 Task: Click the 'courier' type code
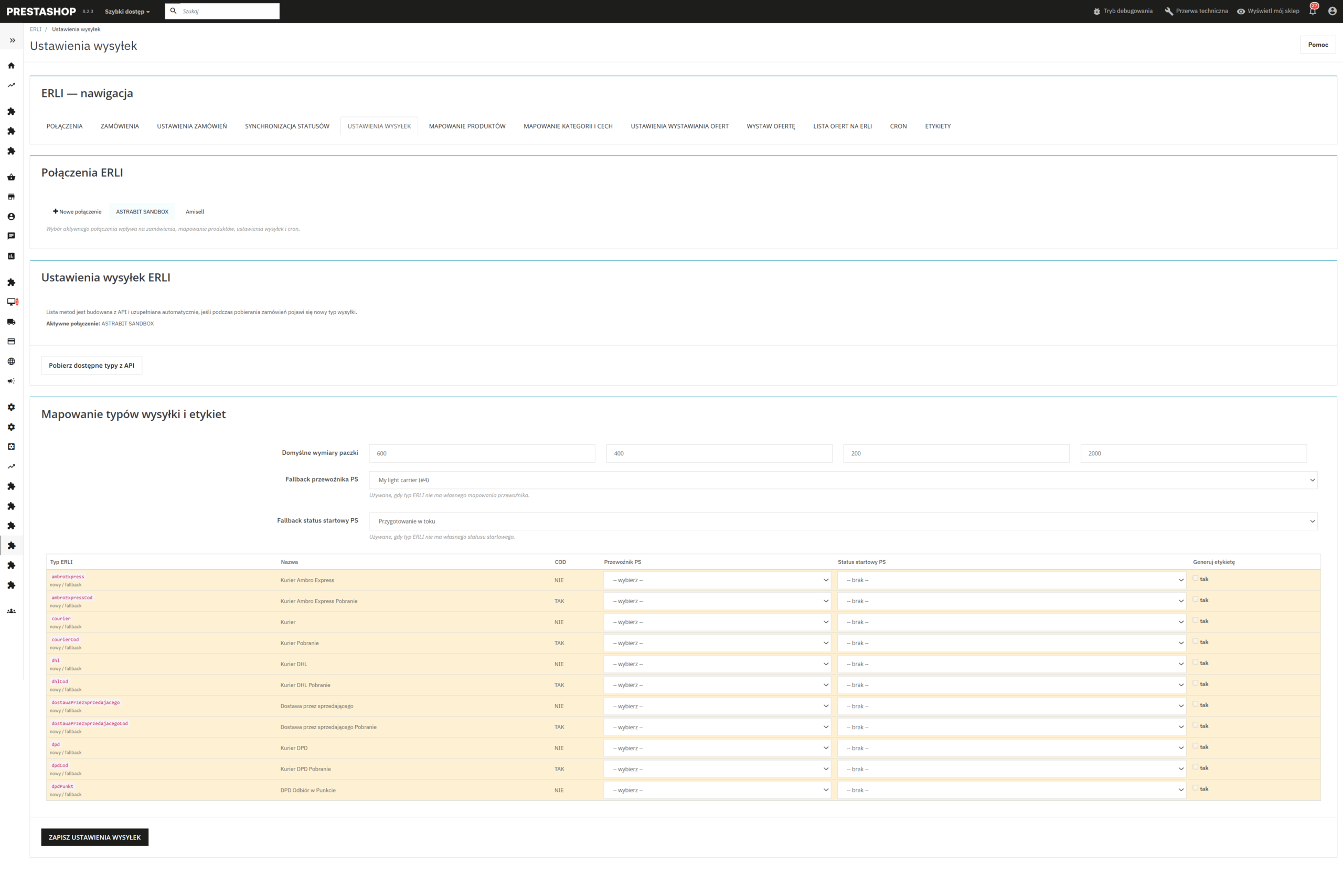tap(61, 618)
